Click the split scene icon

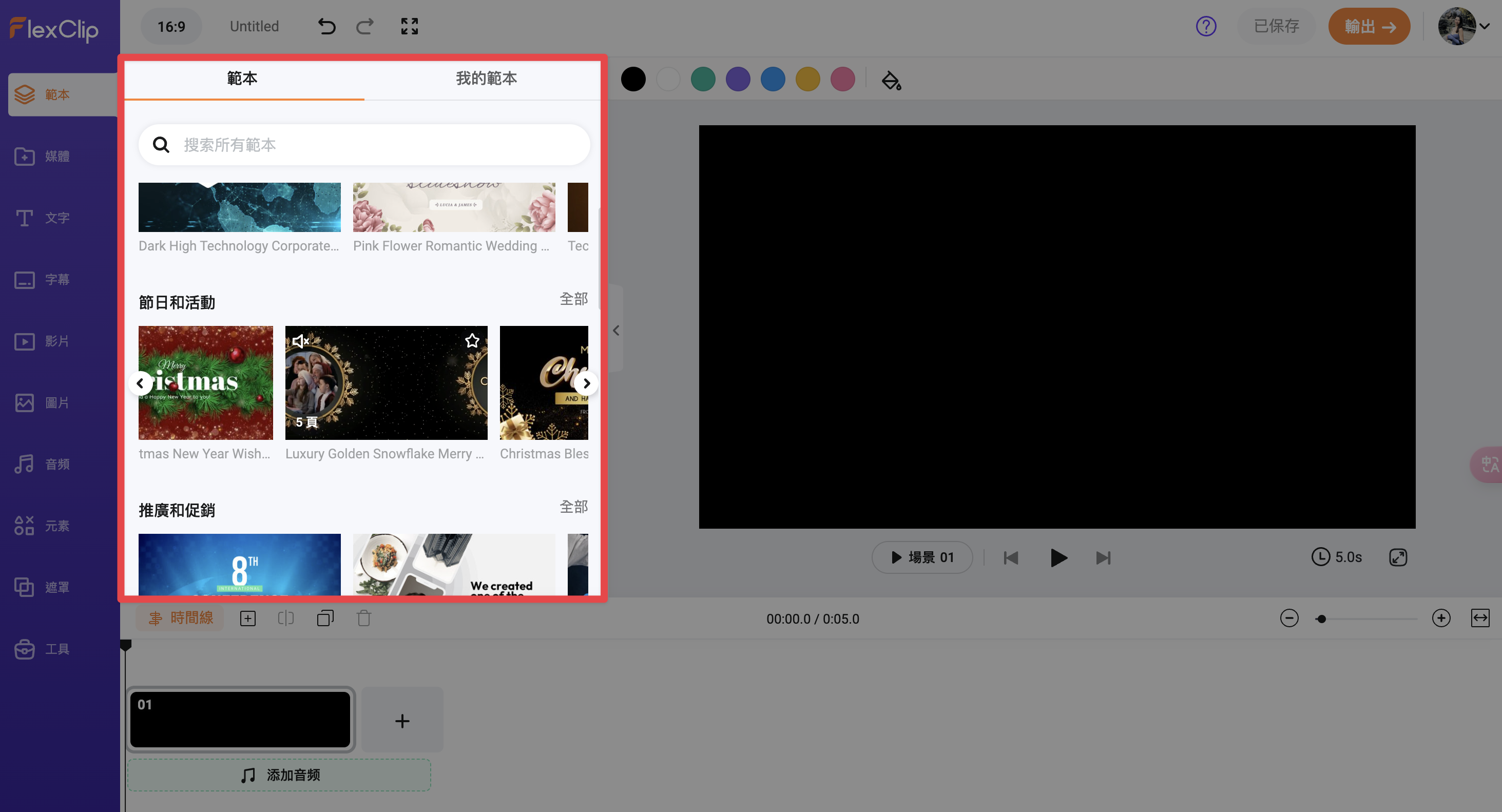[286, 618]
